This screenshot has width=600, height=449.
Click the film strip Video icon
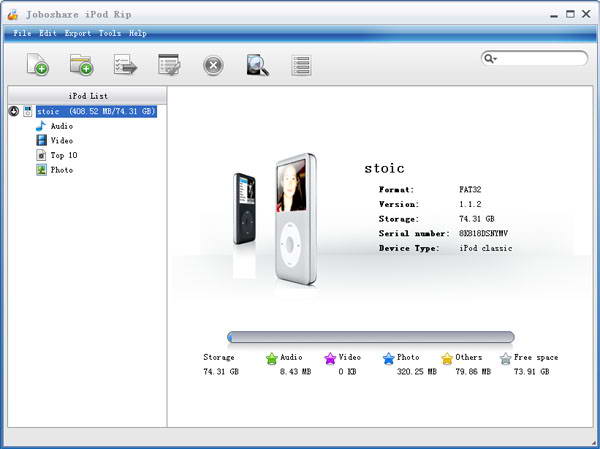click(41, 140)
